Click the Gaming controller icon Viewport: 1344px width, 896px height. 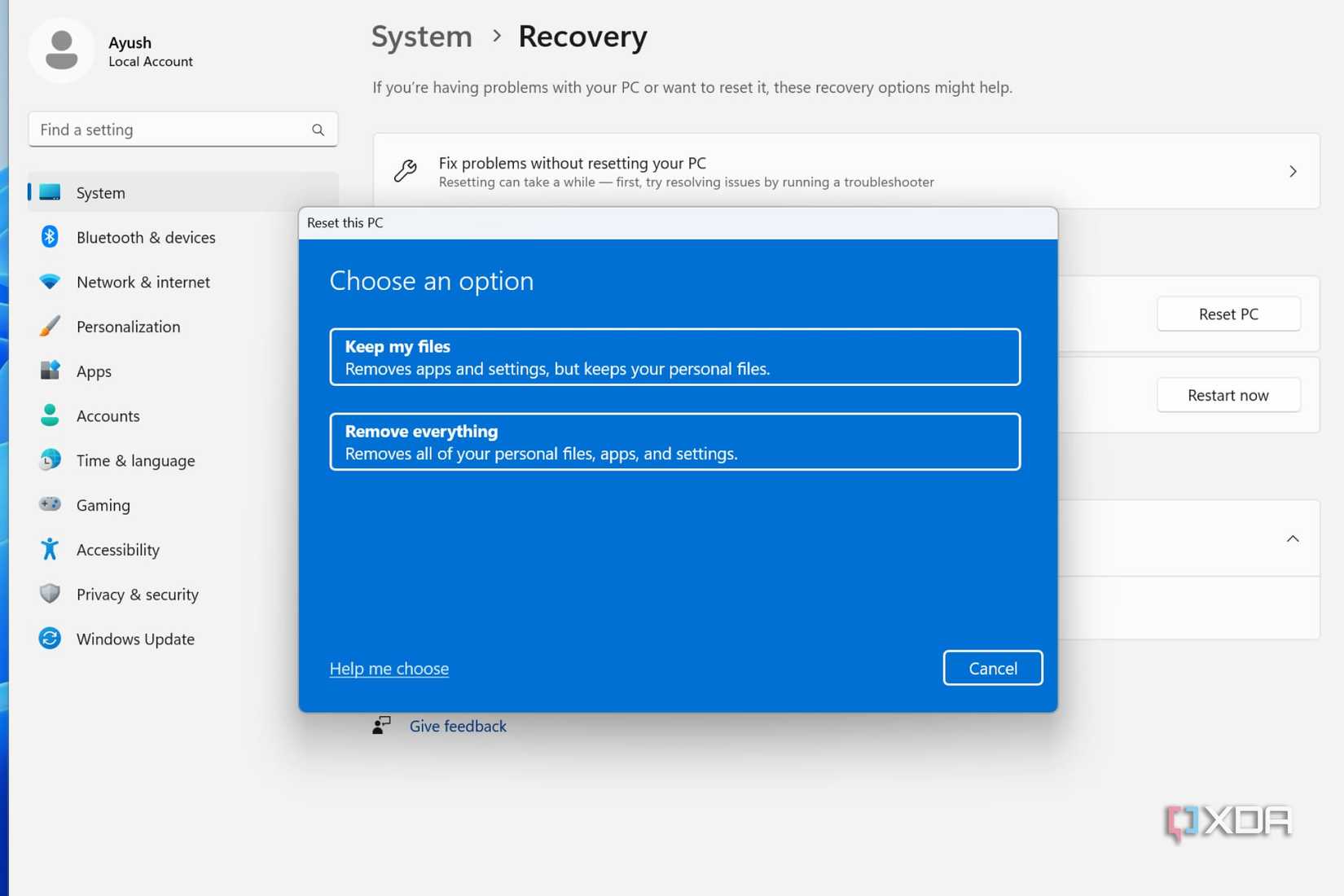point(50,504)
